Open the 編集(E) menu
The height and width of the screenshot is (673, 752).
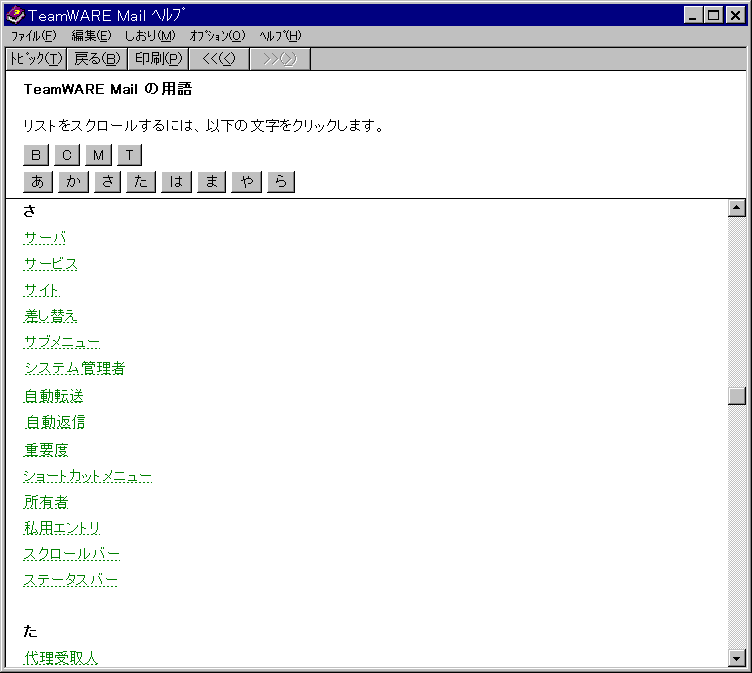point(91,36)
